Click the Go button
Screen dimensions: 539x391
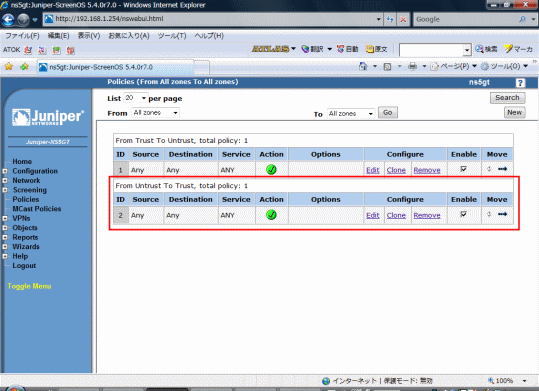click(388, 112)
